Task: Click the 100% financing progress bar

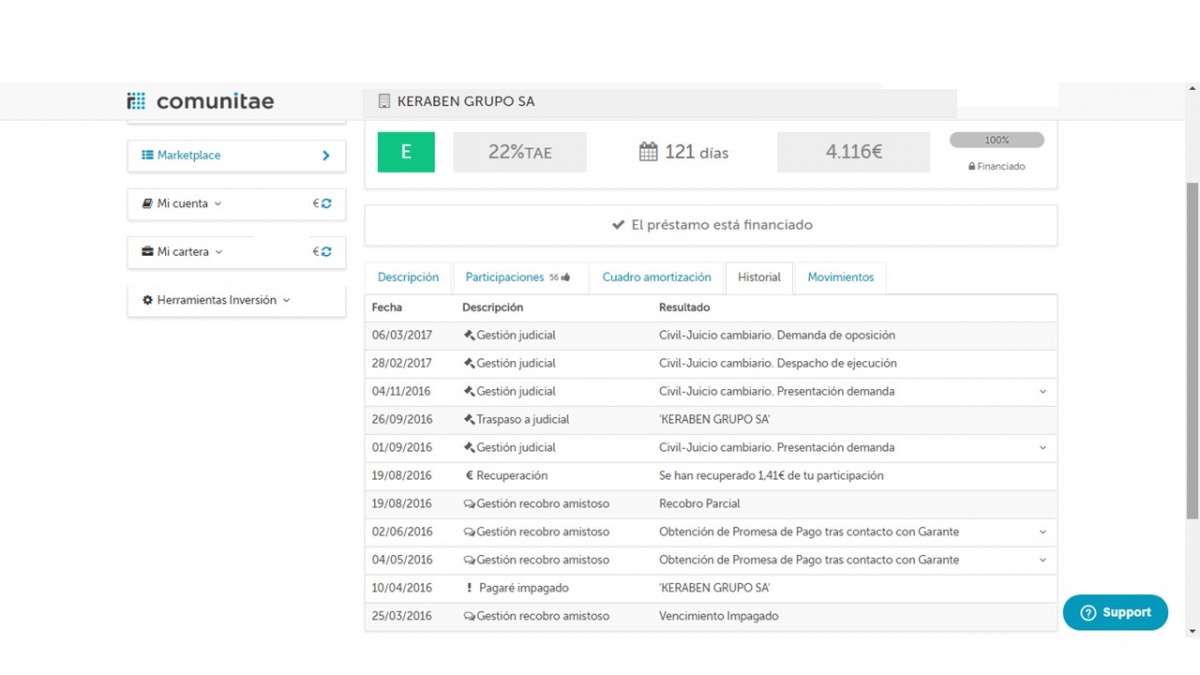Action: click(996, 141)
